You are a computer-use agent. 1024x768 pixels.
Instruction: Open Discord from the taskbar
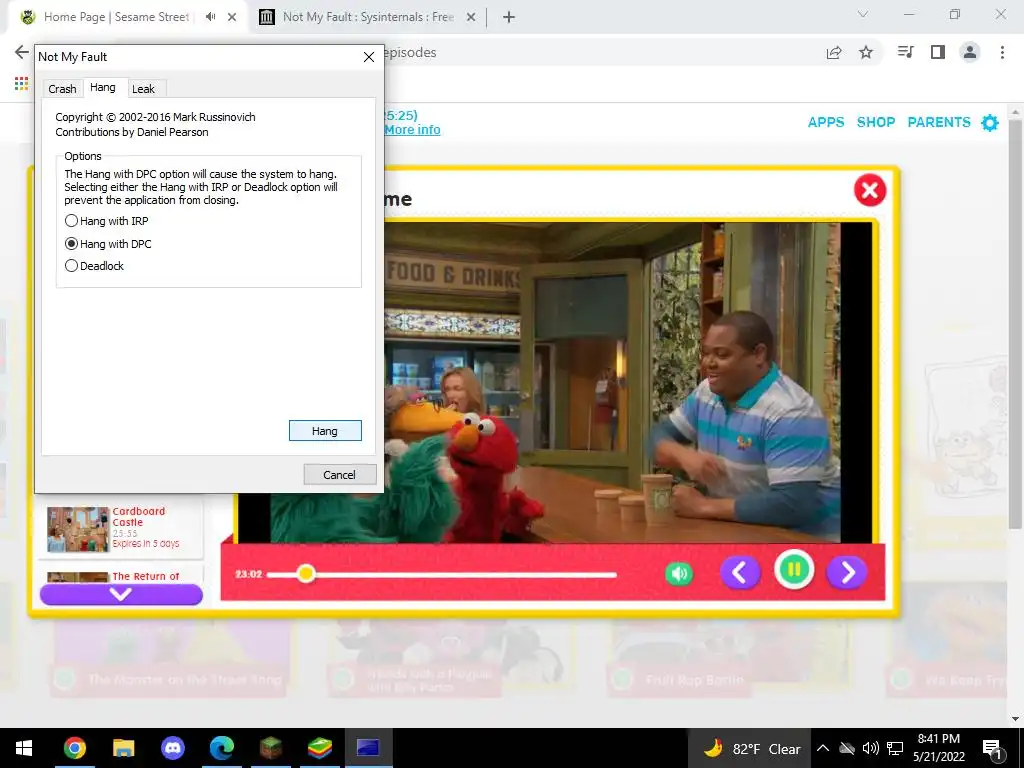click(172, 748)
